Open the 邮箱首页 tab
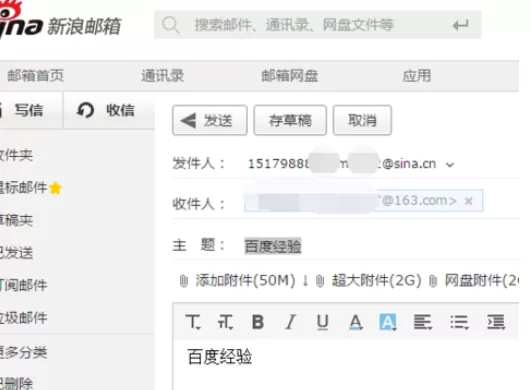 coord(36,75)
